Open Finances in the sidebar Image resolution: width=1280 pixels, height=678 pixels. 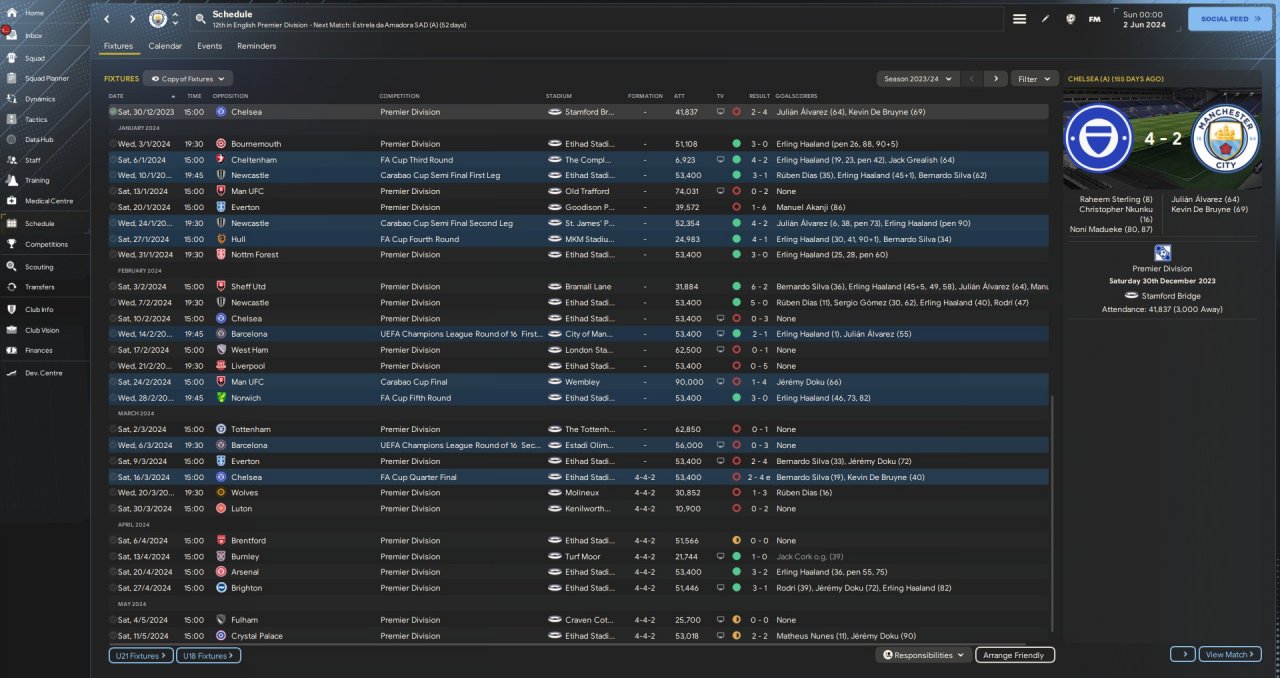coord(39,350)
